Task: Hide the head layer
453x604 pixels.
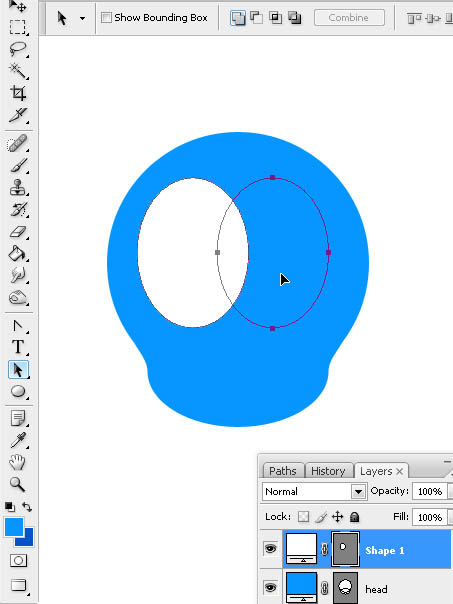Action: point(270,588)
